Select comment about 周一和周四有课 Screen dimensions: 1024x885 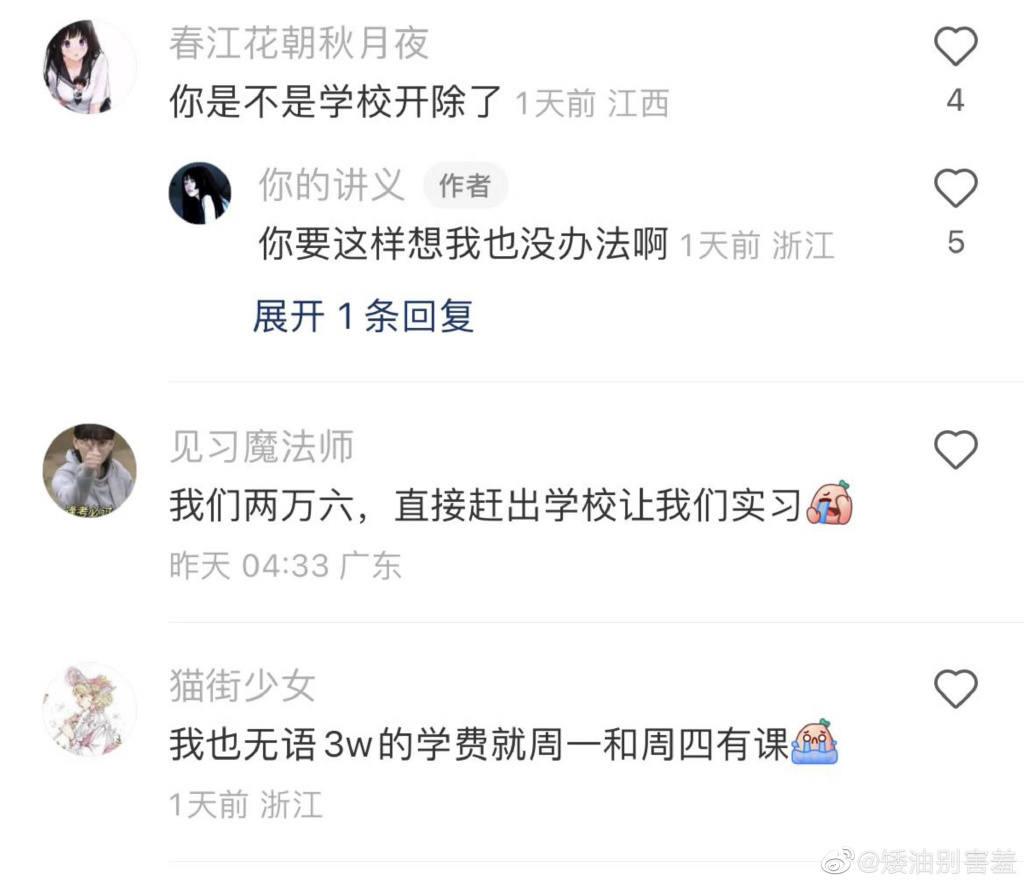(479, 745)
